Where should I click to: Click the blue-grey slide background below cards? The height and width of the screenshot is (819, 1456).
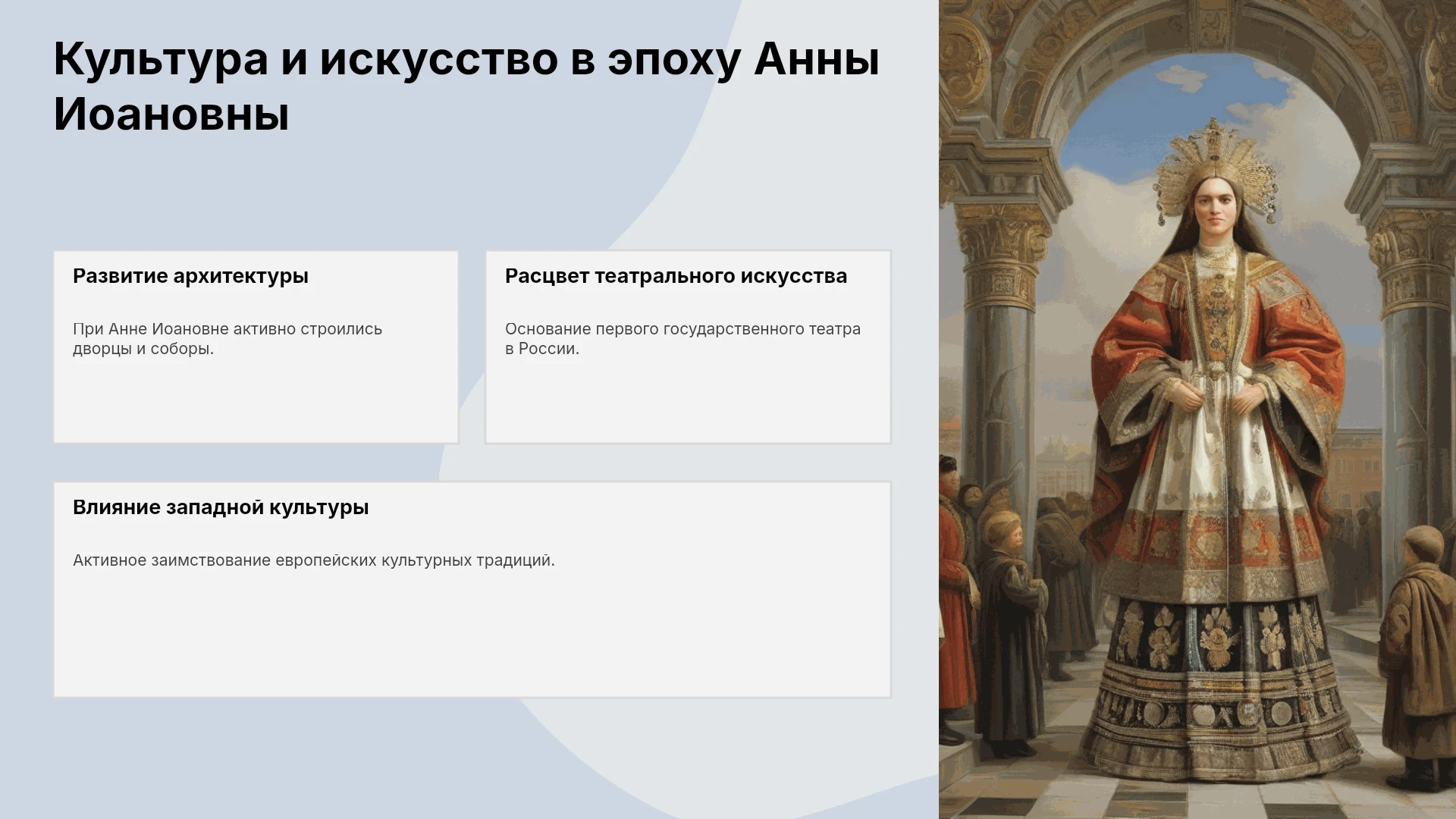pyautogui.click(x=303, y=758)
